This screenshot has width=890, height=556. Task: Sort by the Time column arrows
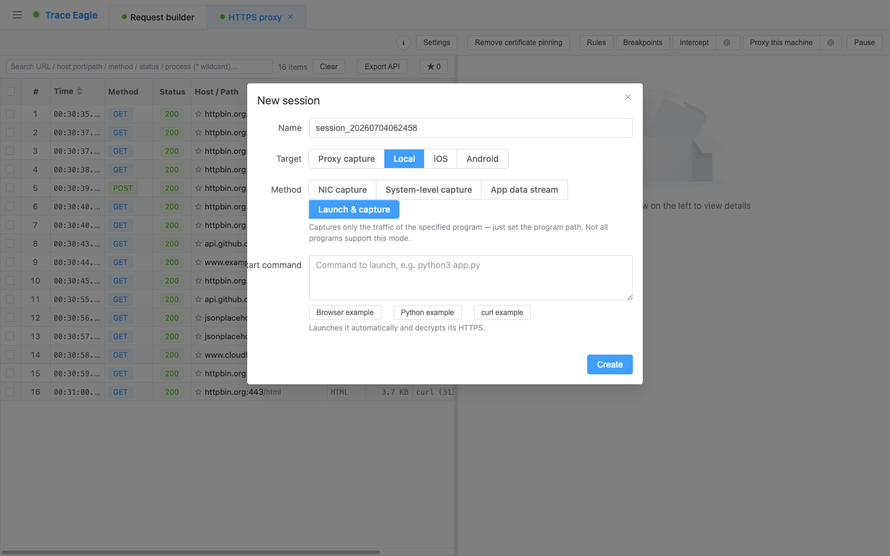pos(79,91)
